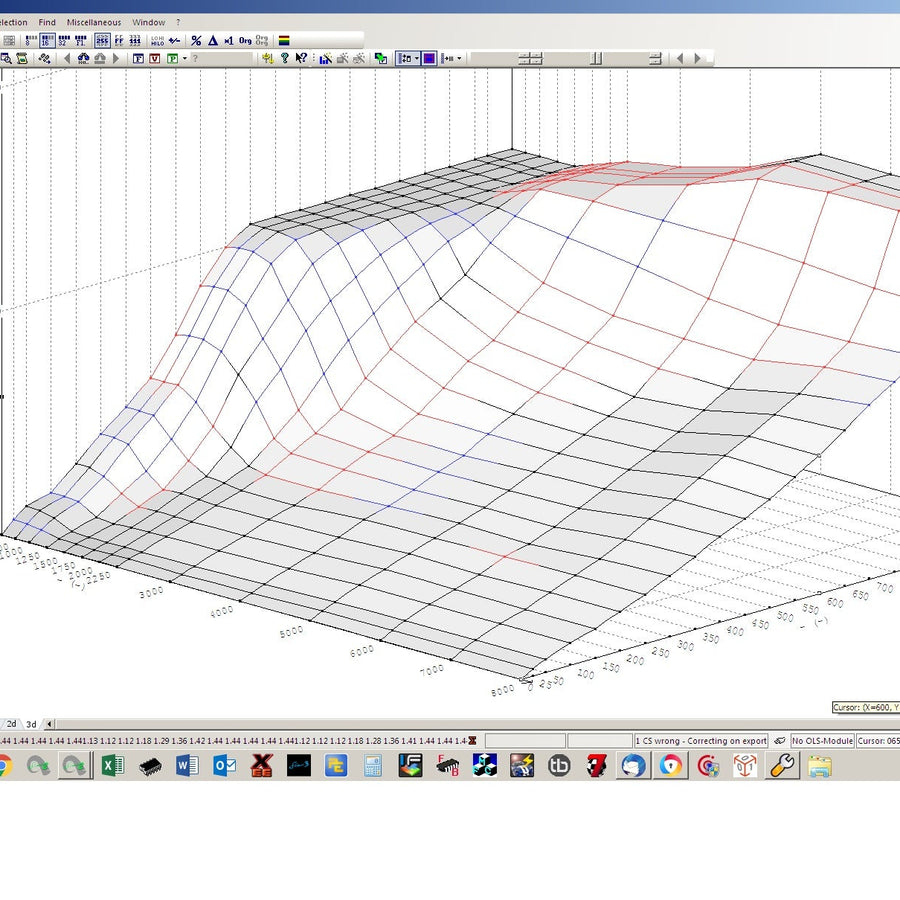The image size is (900, 900).
Task: Toggle the blue filled square button
Action: click(429, 58)
